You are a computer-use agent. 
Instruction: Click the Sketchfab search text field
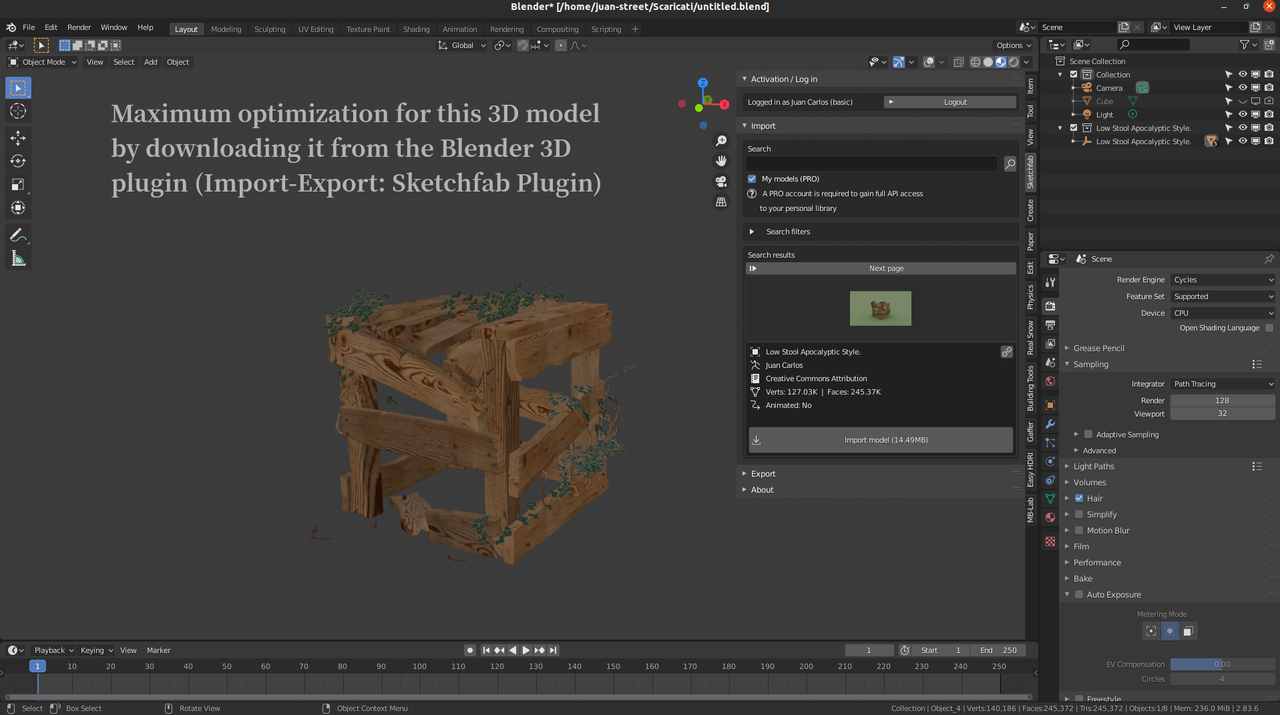tap(872, 164)
